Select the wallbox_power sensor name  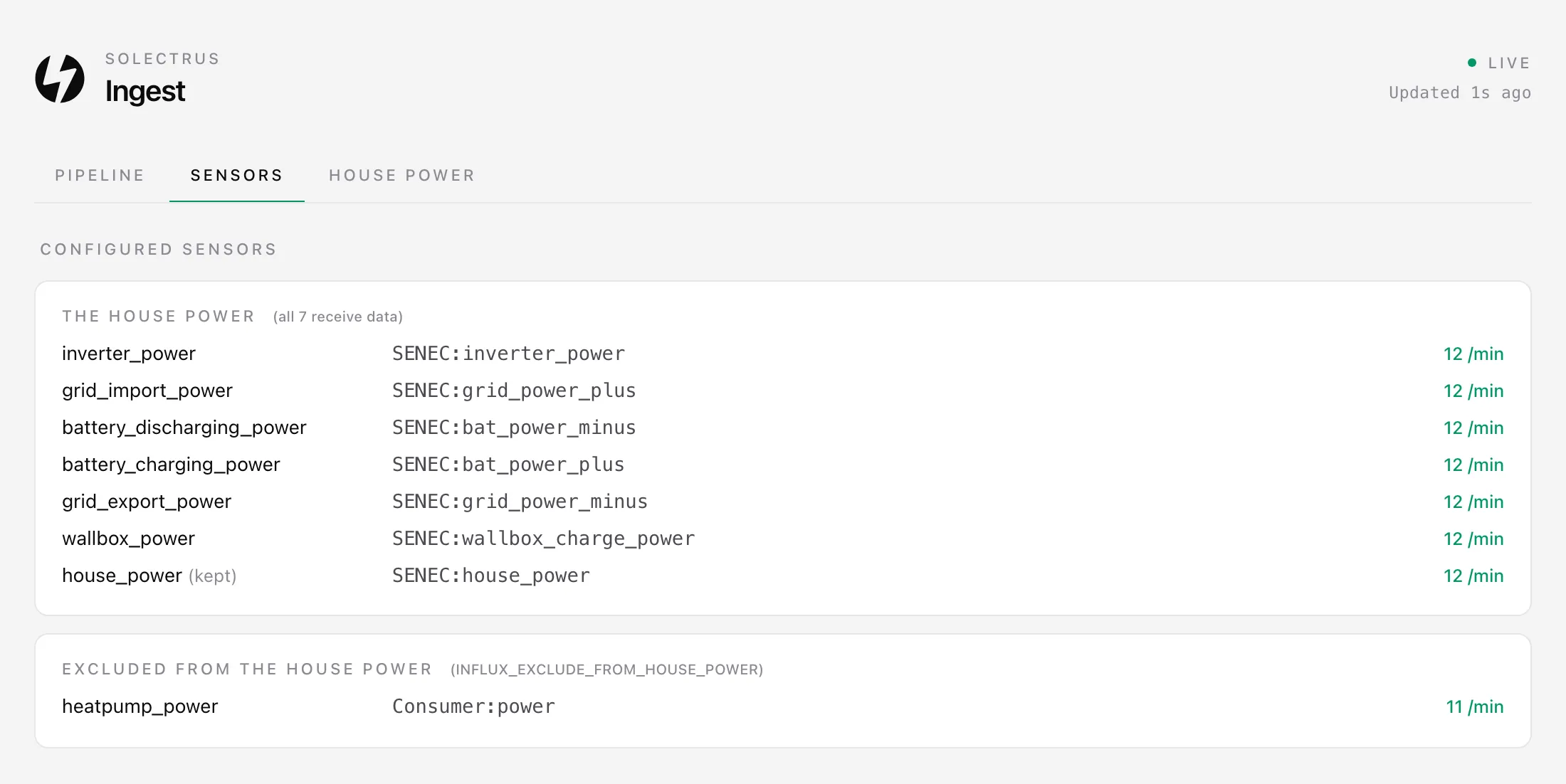pyautogui.click(x=128, y=539)
